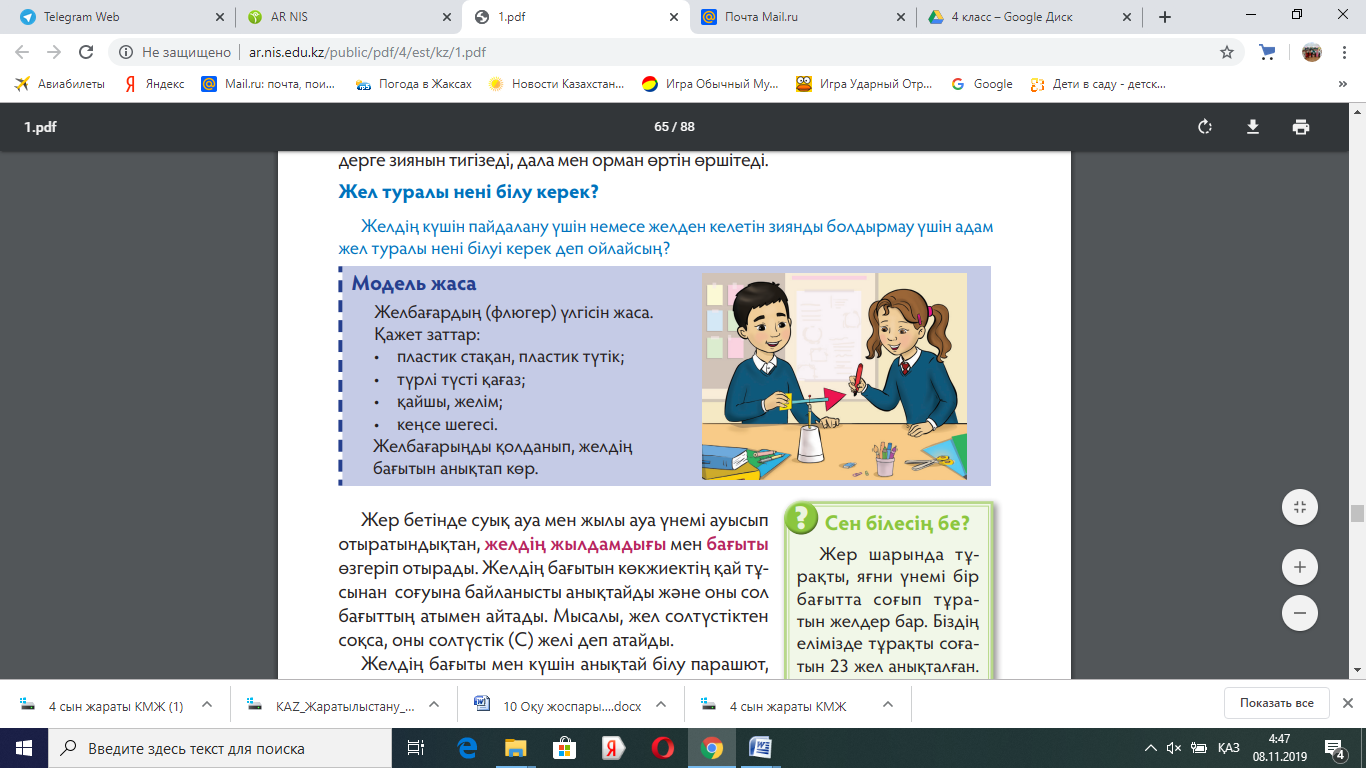1366x768 pixels.
Task: Expand options for 4 сын жараты КМЖ download
Action: point(888,704)
